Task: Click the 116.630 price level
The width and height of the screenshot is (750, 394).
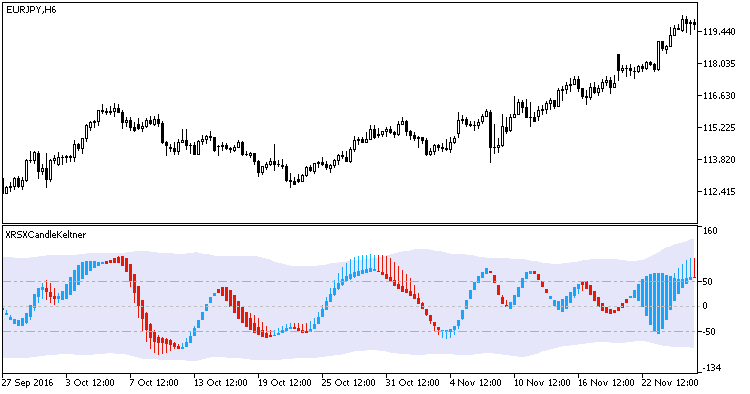Action: 719,96
